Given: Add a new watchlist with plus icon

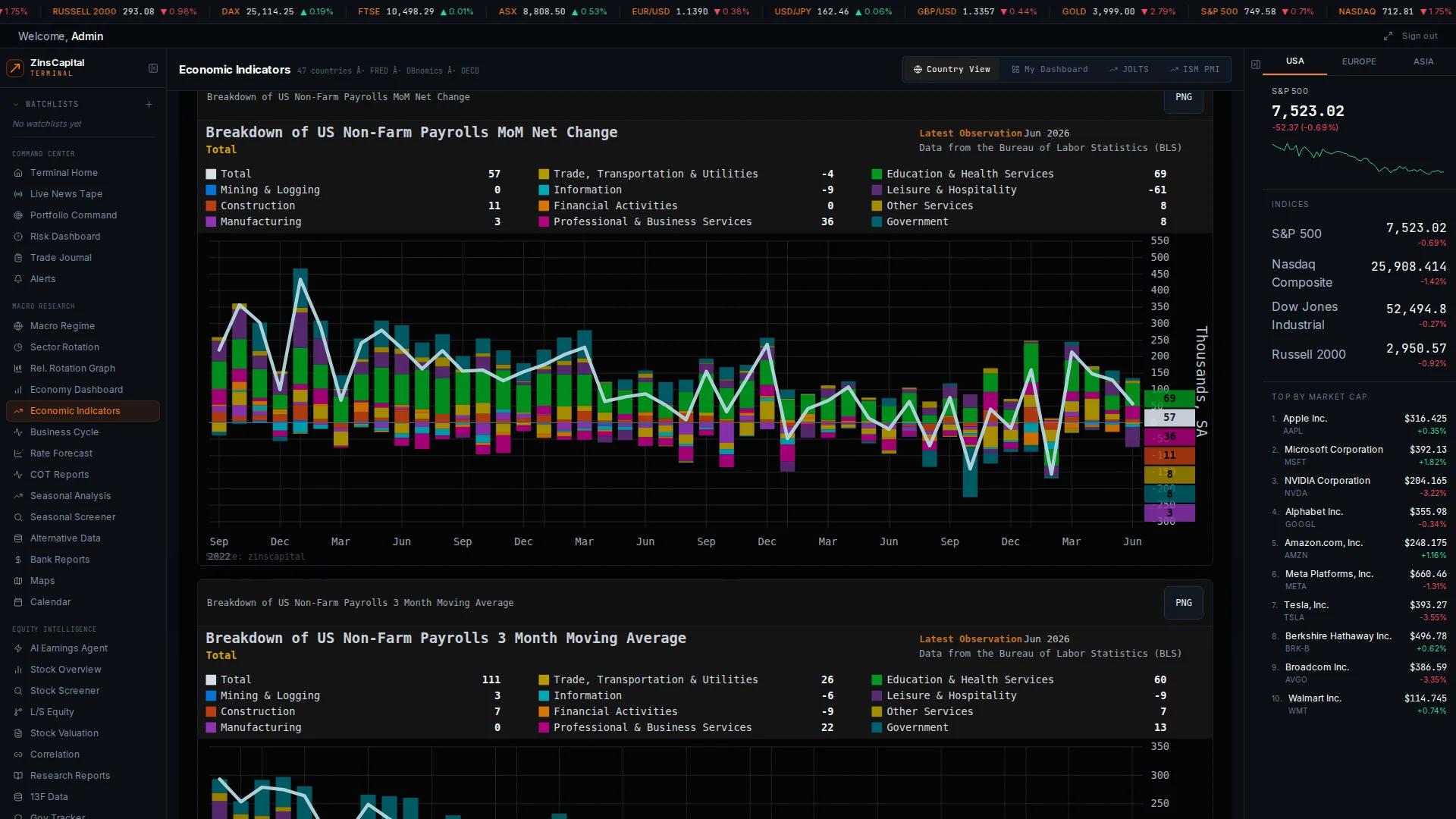Looking at the screenshot, I should (149, 105).
